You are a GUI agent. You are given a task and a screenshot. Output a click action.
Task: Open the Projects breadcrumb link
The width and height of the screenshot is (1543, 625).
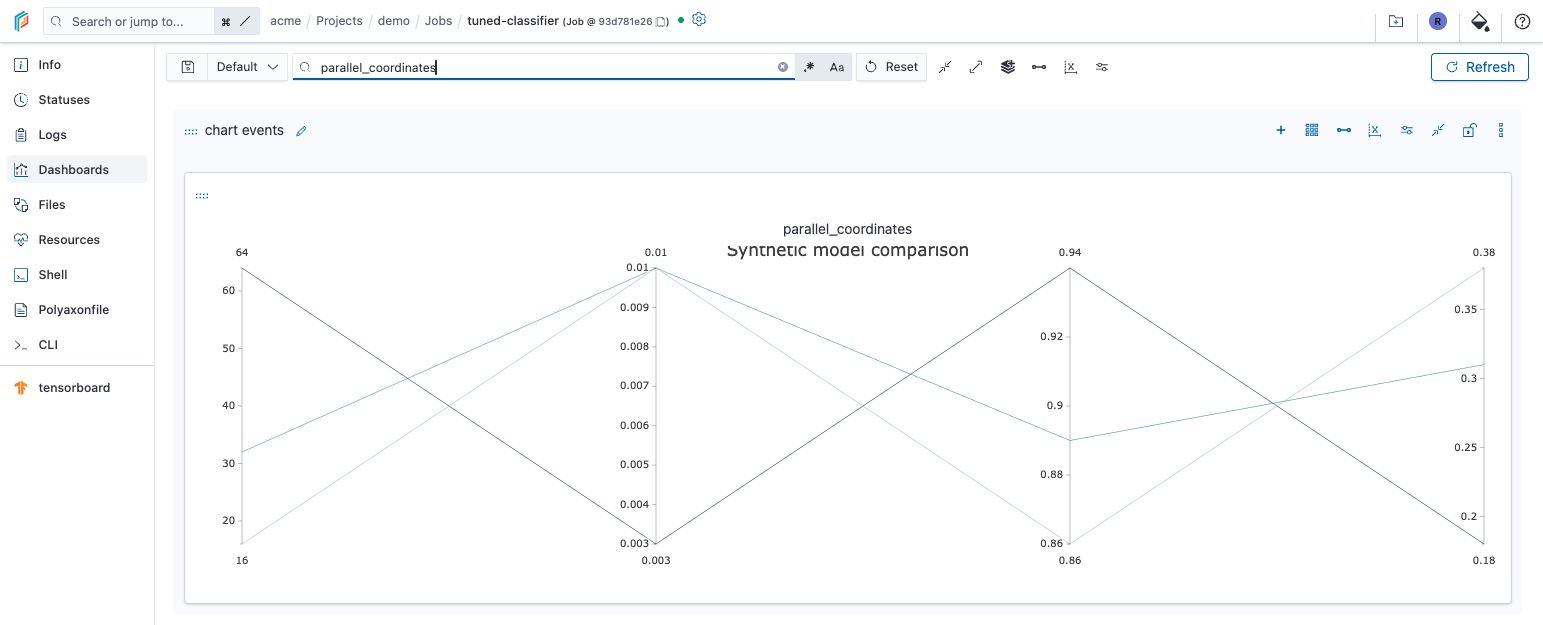339,21
